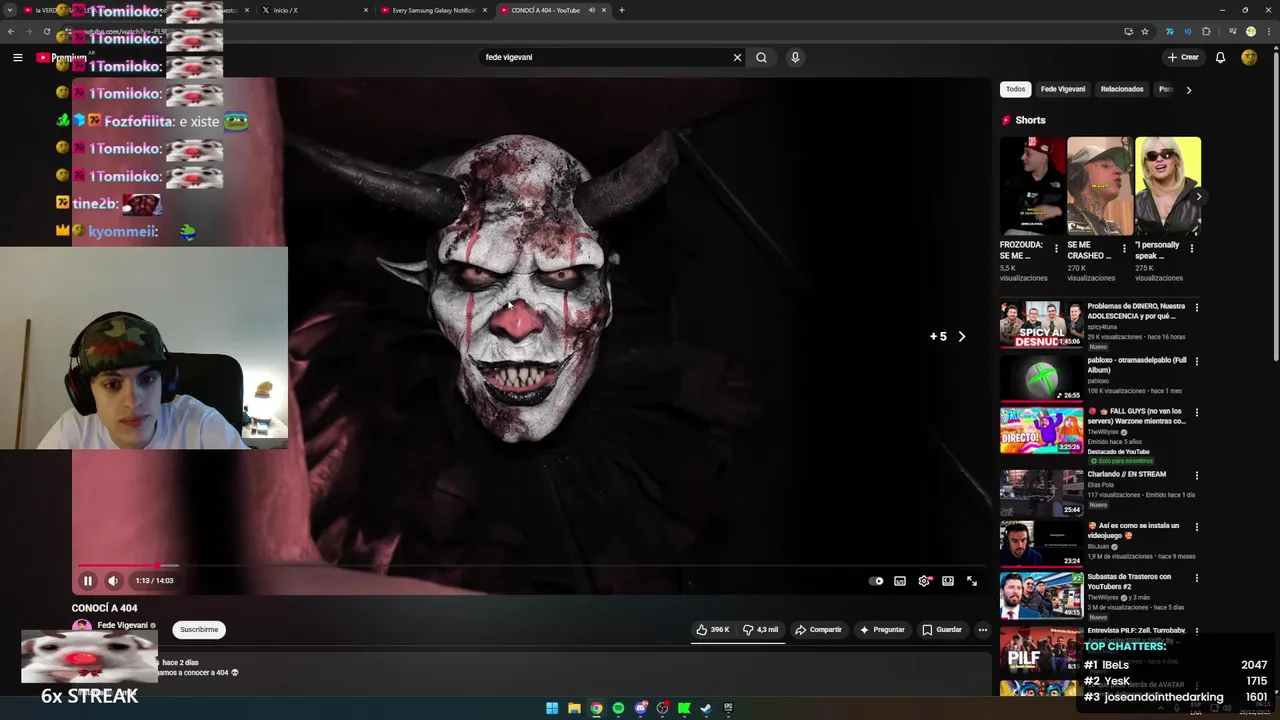
Task: Like the video with the thumbs-up button
Action: click(x=713, y=630)
